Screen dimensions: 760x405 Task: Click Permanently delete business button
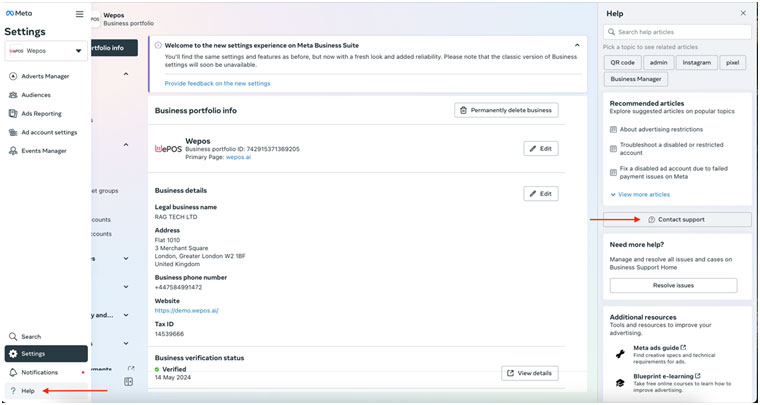506,110
